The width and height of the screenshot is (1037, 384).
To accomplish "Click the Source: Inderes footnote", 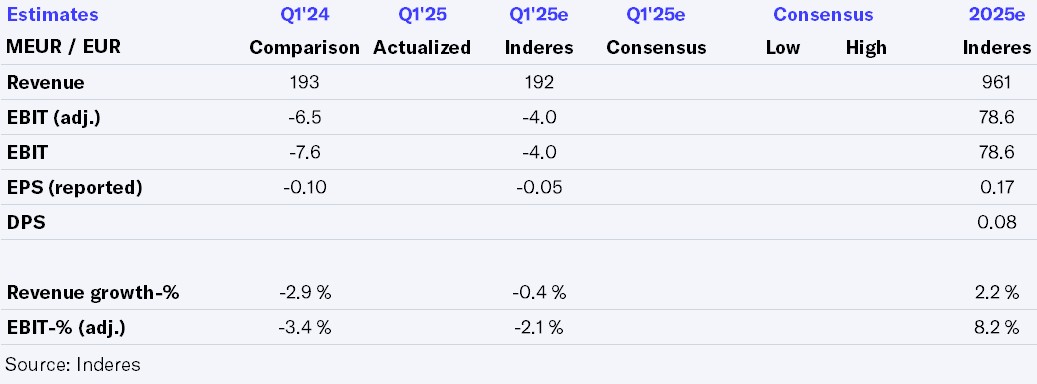I will (73, 364).
